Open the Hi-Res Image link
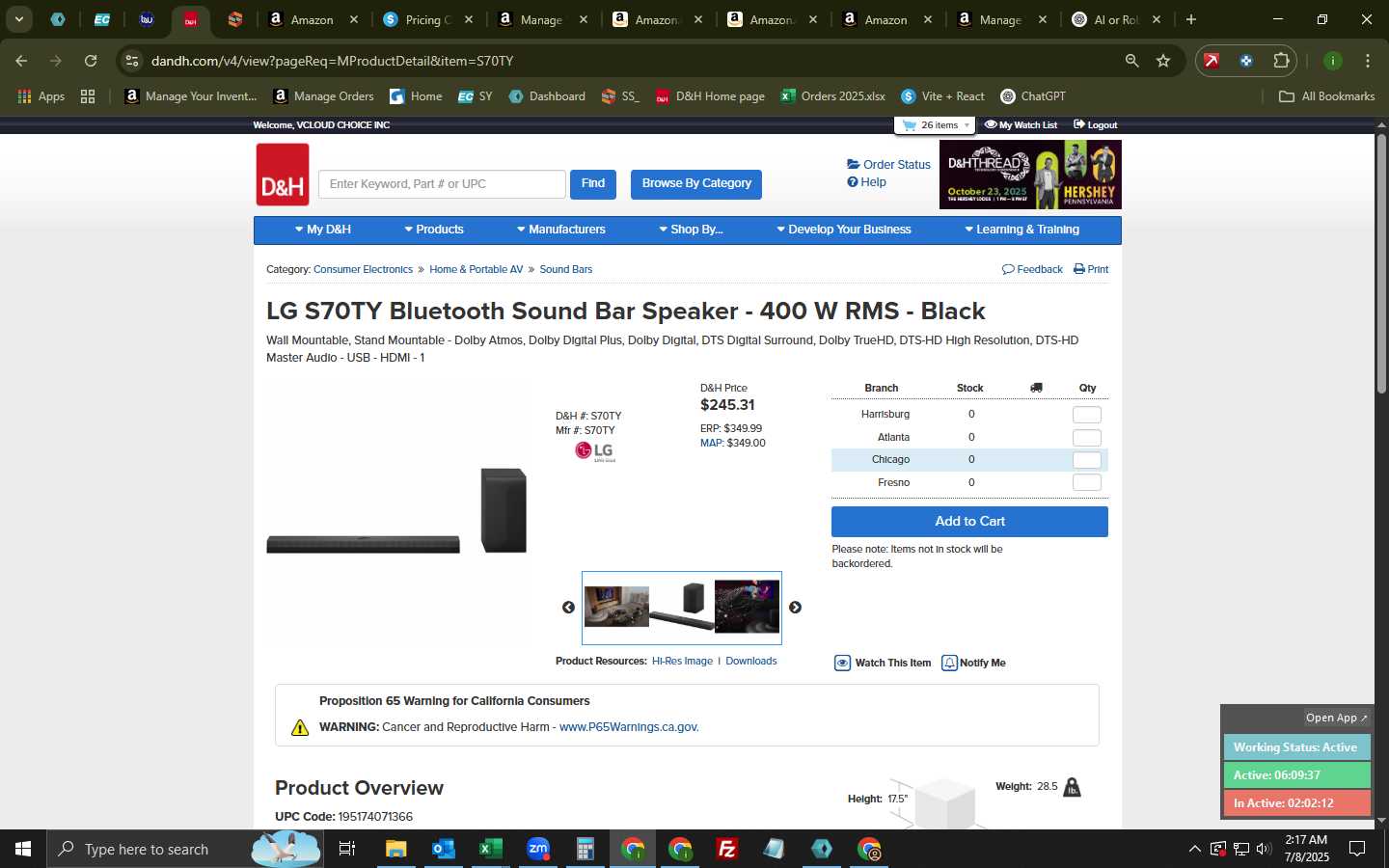The width and height of the screenshot is (1389, 868). tap(682, 662)
